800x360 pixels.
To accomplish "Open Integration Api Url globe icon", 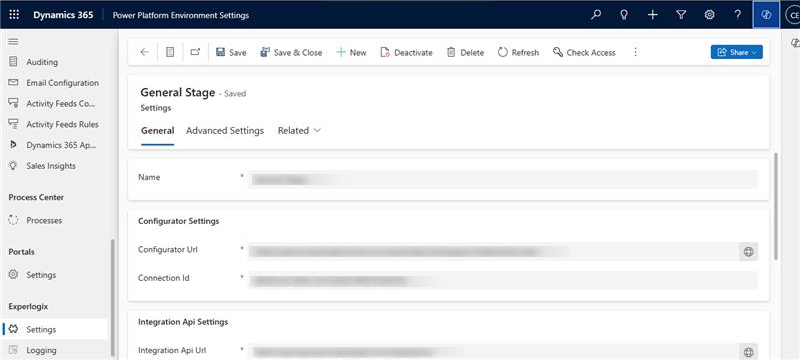I will (748, 352).
